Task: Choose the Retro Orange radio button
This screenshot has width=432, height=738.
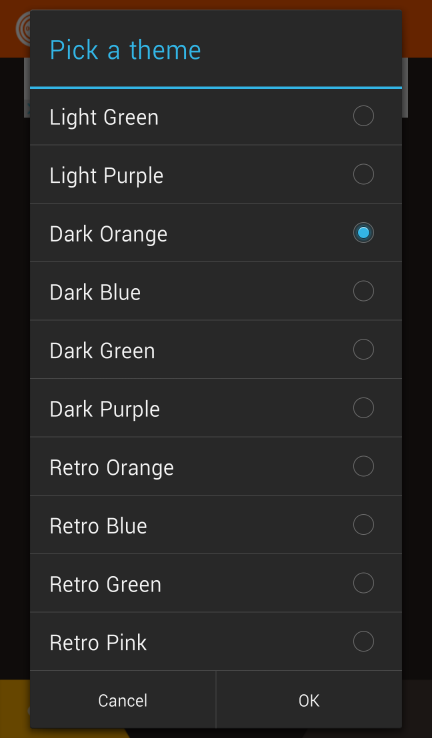Action: click(x=363, y=466)
